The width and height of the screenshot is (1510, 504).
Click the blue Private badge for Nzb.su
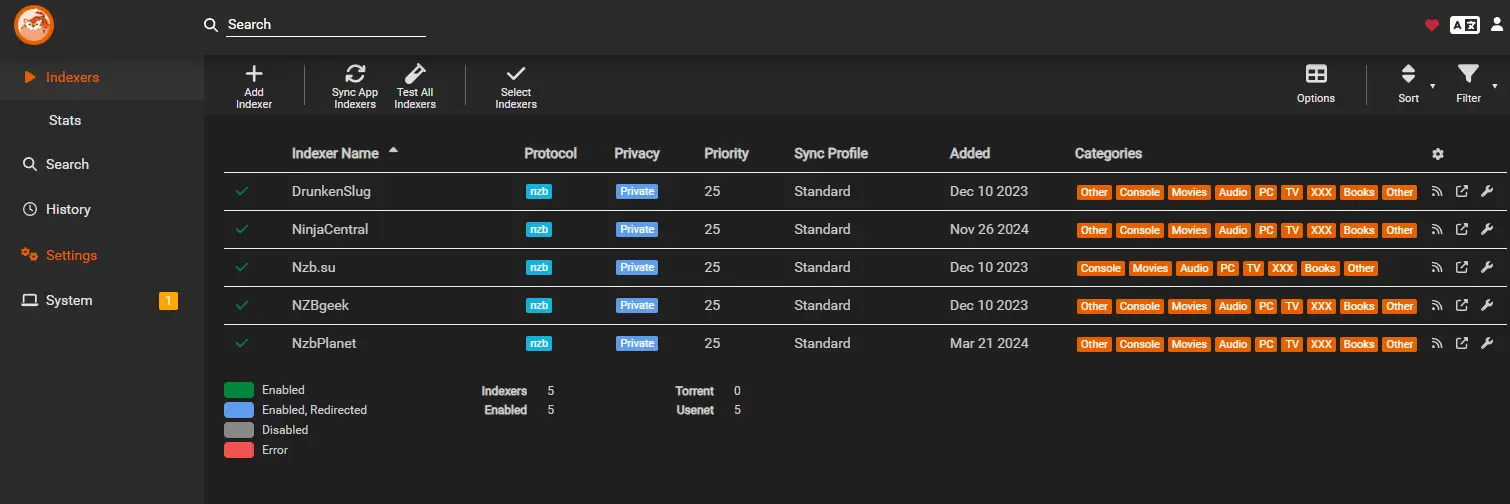coord(637,268)
